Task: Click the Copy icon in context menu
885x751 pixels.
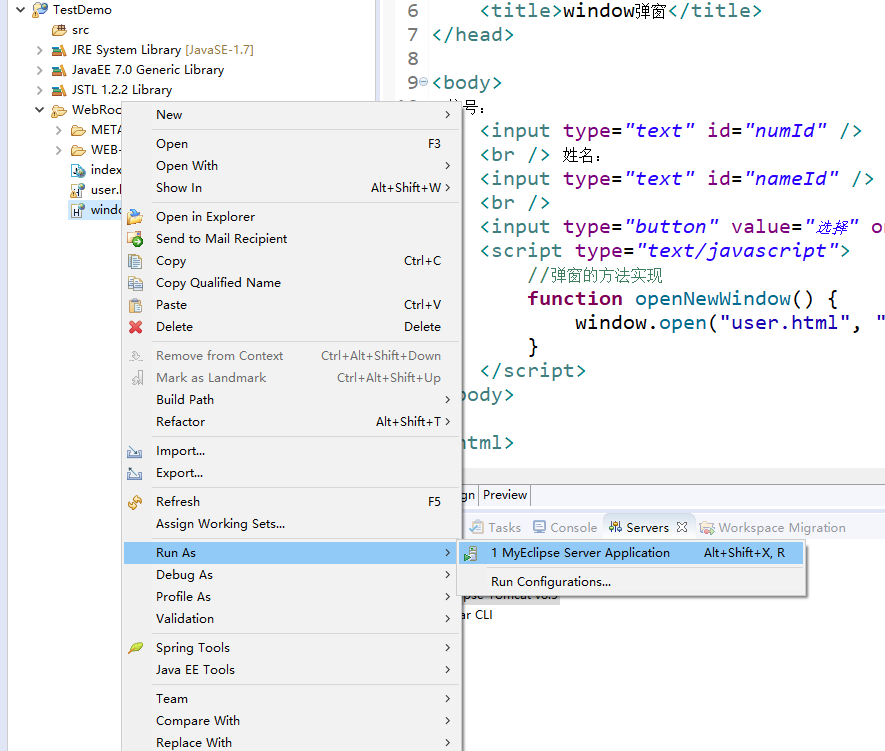Action: point(135,261)
